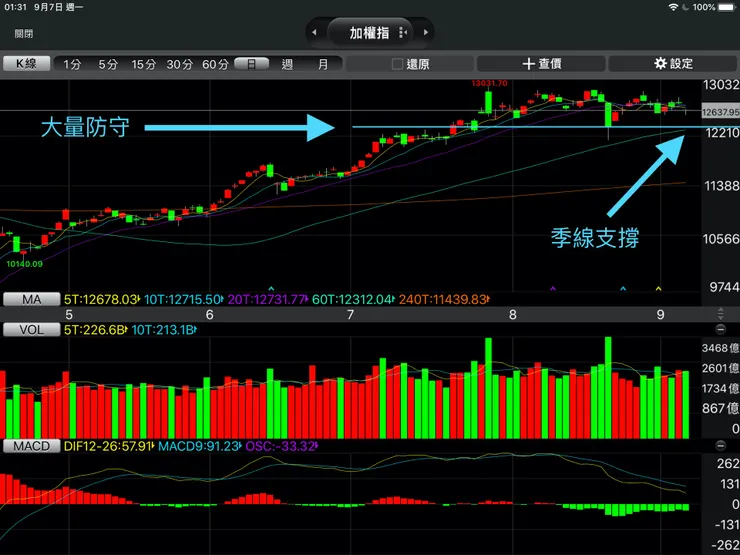Viewport: 740px width, 555px height.
Task: Tap current price label 12637.95
Action: pyautogui.click(x=721, y=112)
